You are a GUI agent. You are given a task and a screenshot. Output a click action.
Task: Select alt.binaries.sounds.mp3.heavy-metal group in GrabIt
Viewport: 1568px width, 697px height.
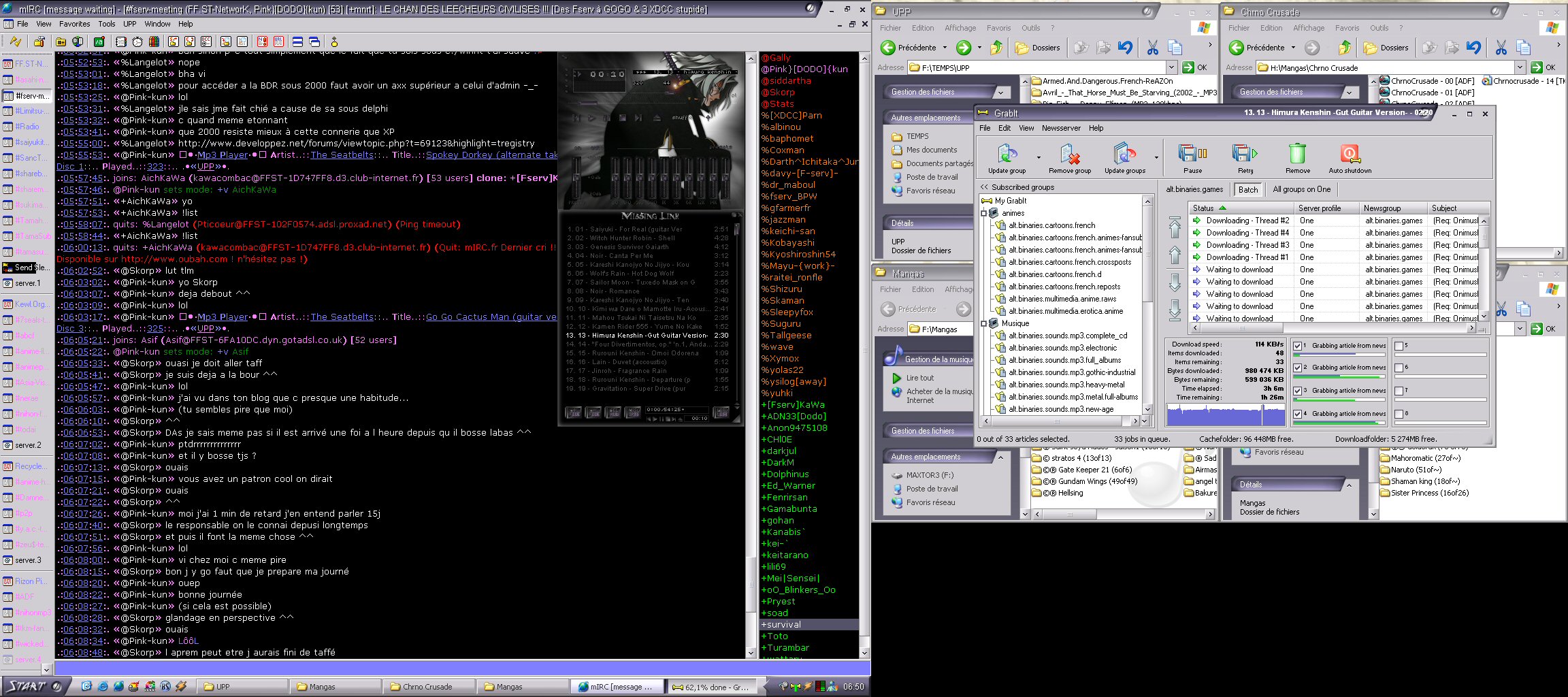tap(1066, 385)
